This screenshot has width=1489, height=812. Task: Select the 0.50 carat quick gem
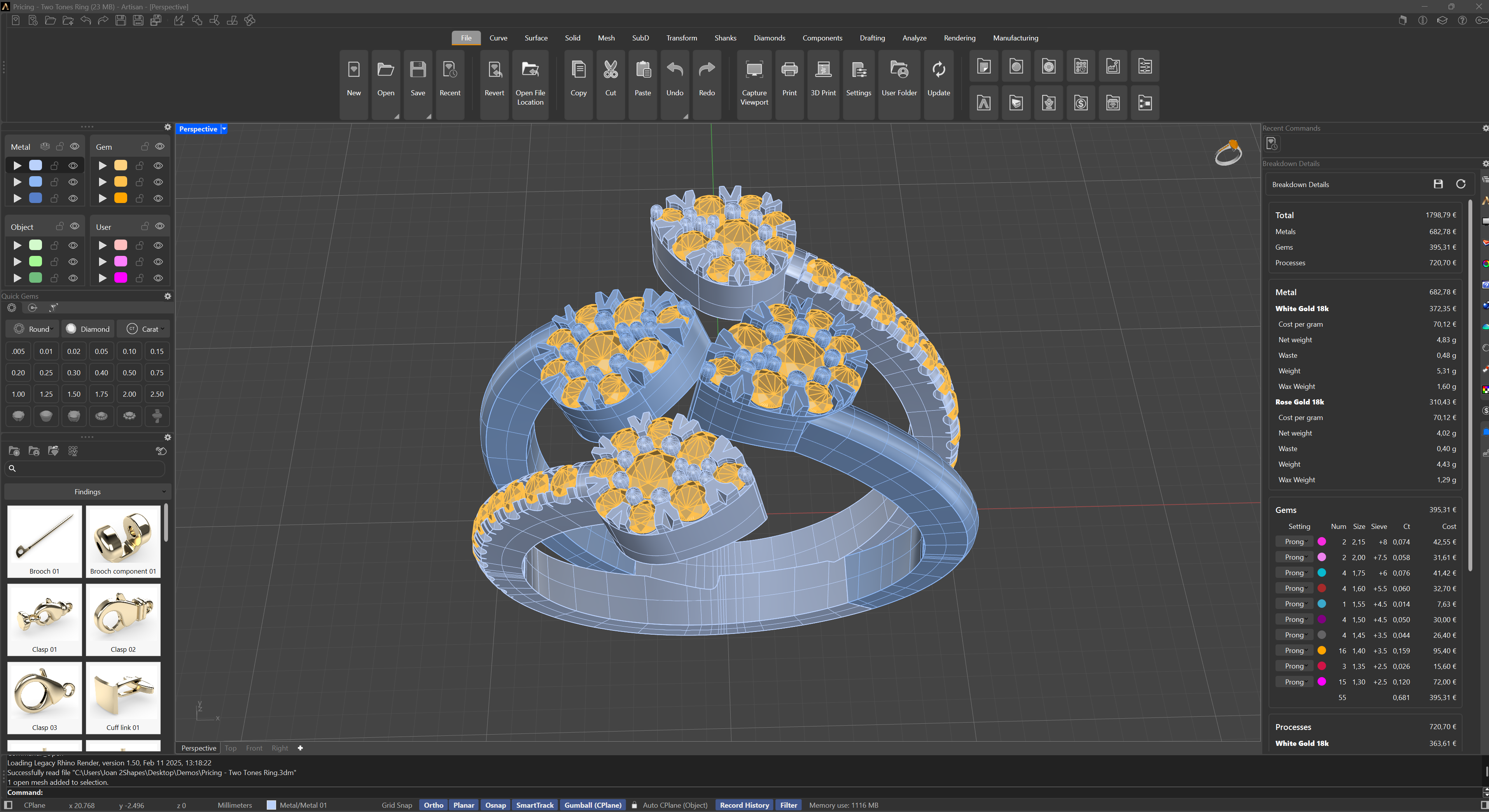coord(129,373)
